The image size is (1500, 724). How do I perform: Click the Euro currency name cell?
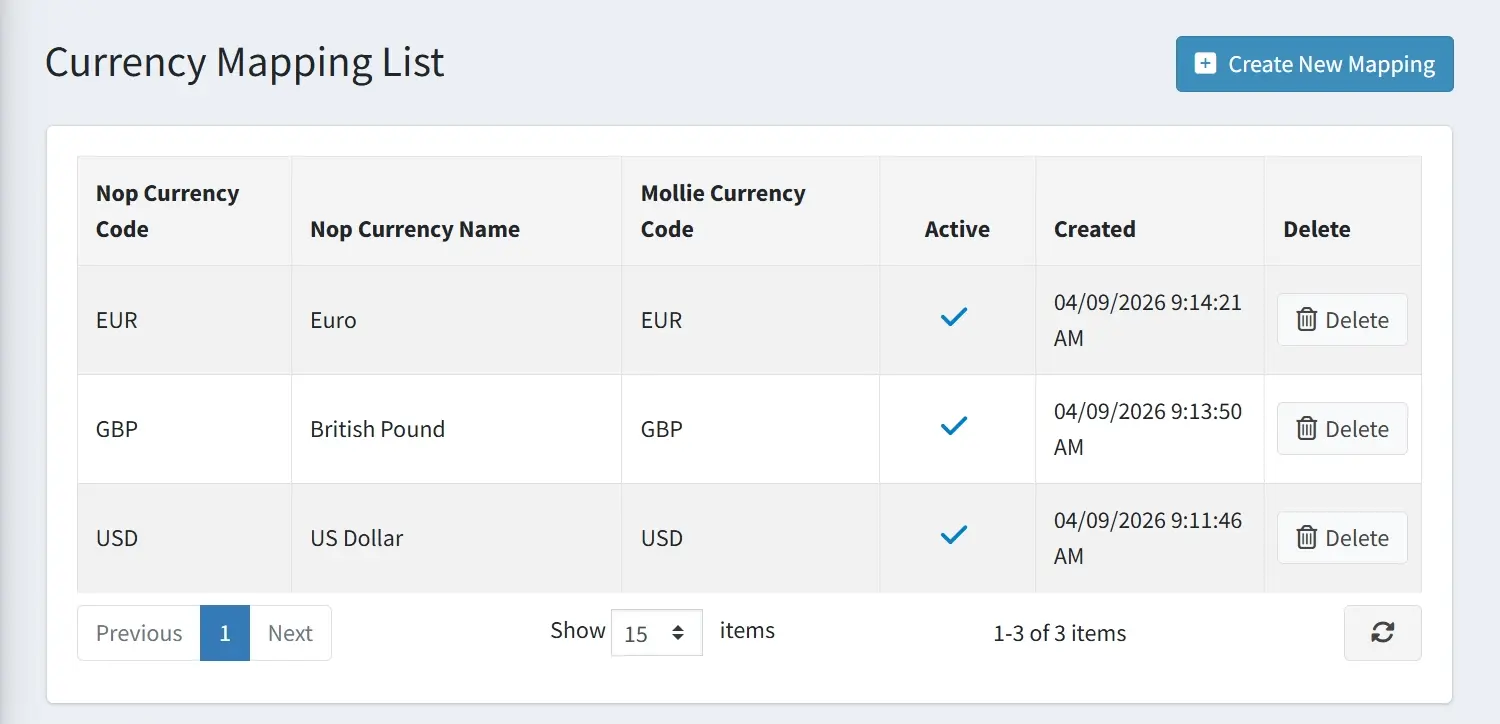tap(456, 320)
